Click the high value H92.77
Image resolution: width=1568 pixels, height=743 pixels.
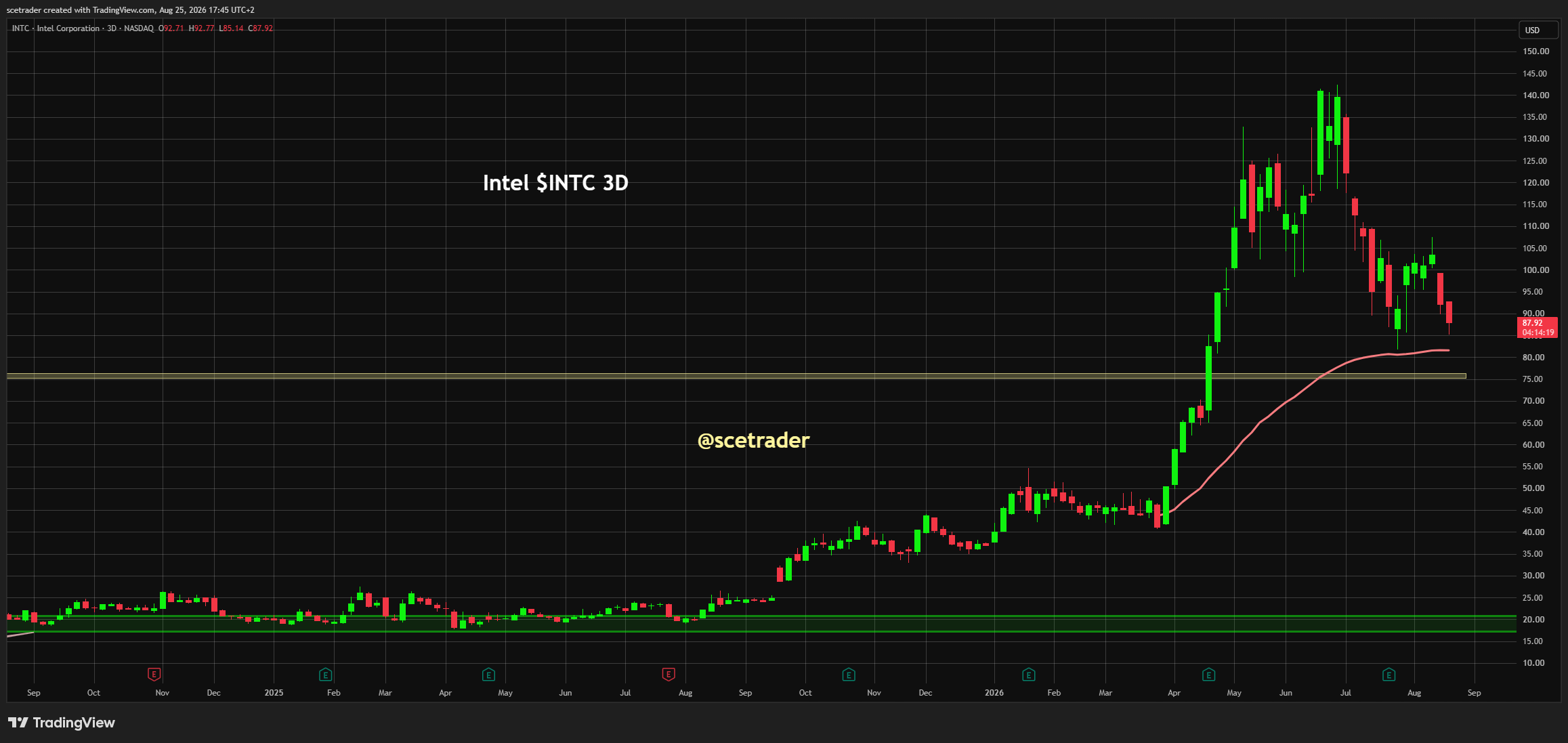pyautogui.click(x=201, y=28)
